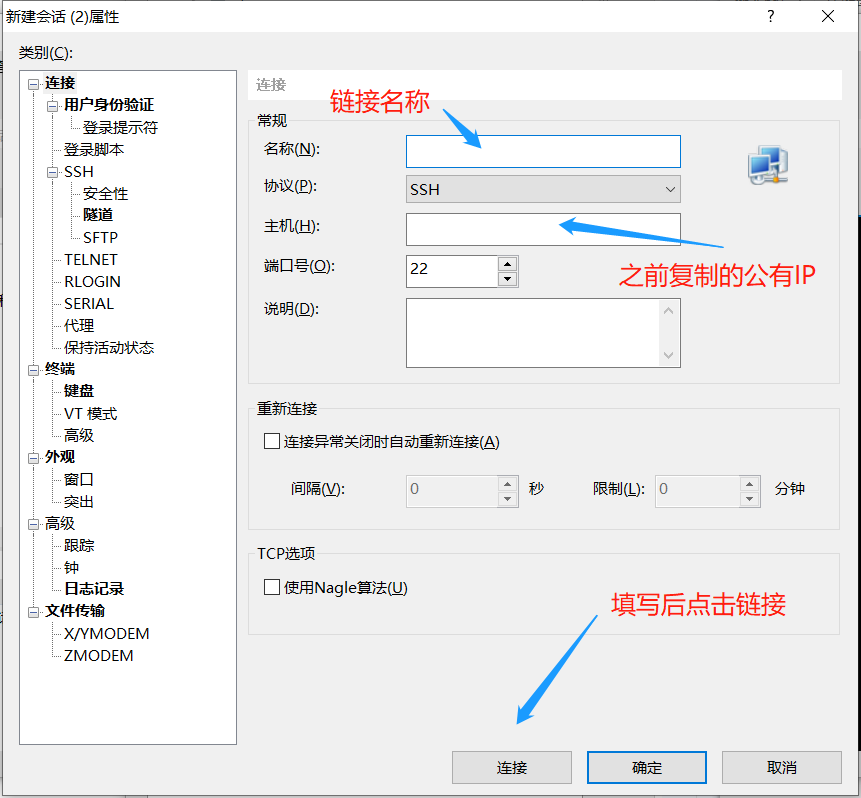Viewport: 861px width, 798px height.
Task: Collapse the 连接 tree node
Action: [x=34, y=83]
